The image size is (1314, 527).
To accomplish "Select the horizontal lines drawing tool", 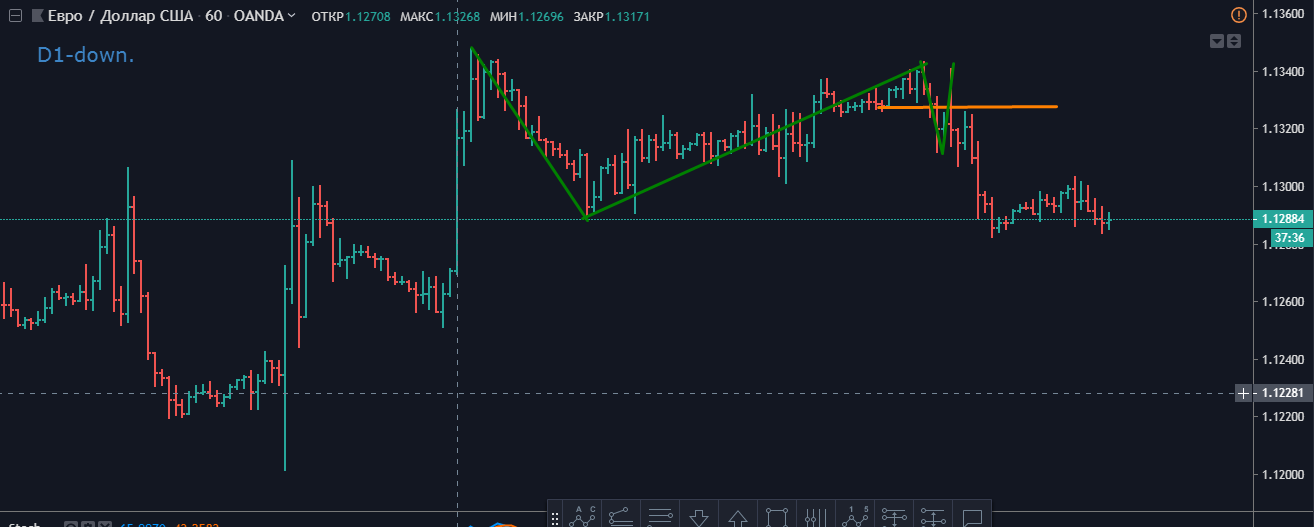I will (659, 516).
